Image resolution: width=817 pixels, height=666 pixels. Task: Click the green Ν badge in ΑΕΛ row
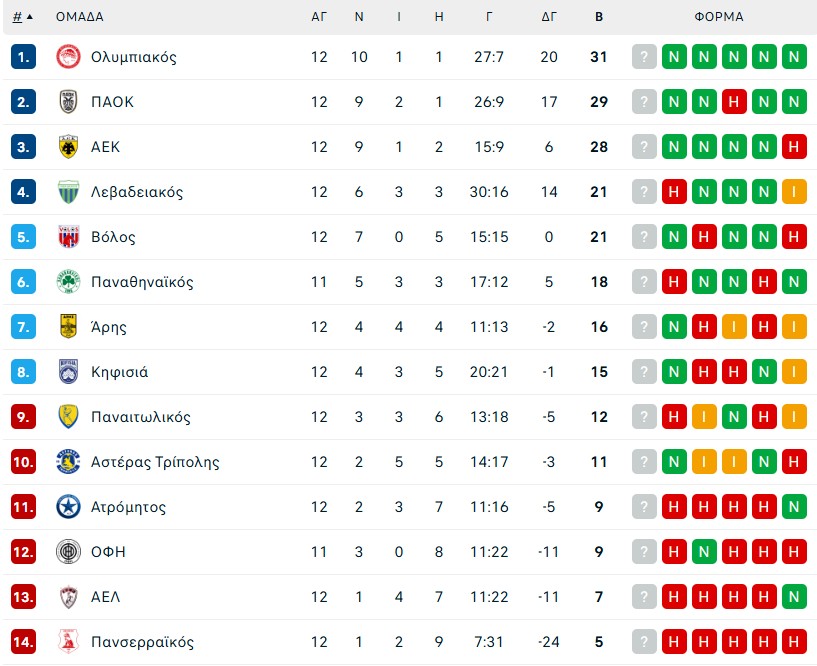point(795,597)
